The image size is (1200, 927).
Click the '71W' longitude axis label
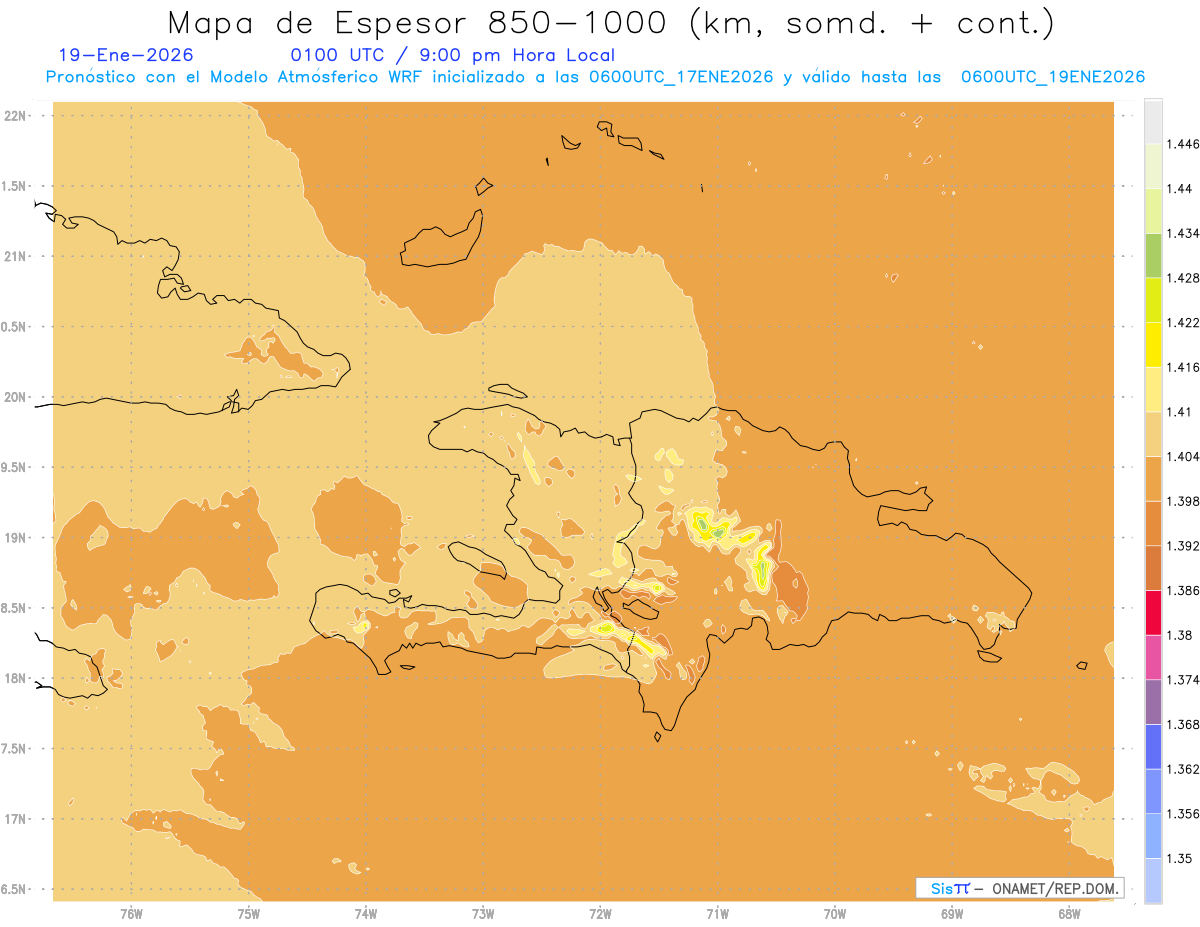point(717,913)
